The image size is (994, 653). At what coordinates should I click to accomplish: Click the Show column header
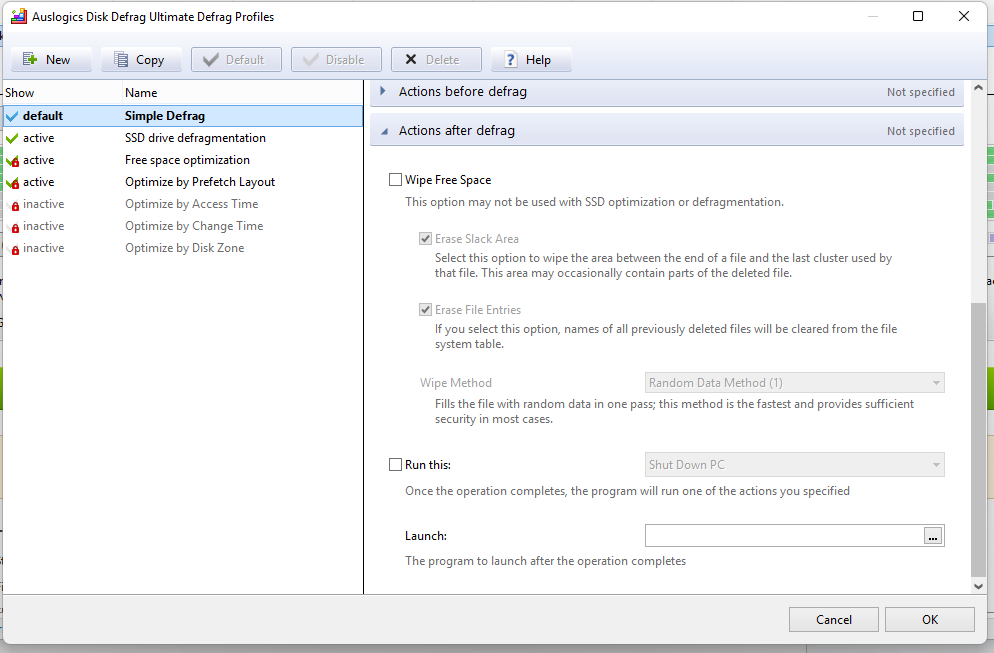(x=62, y=93)
